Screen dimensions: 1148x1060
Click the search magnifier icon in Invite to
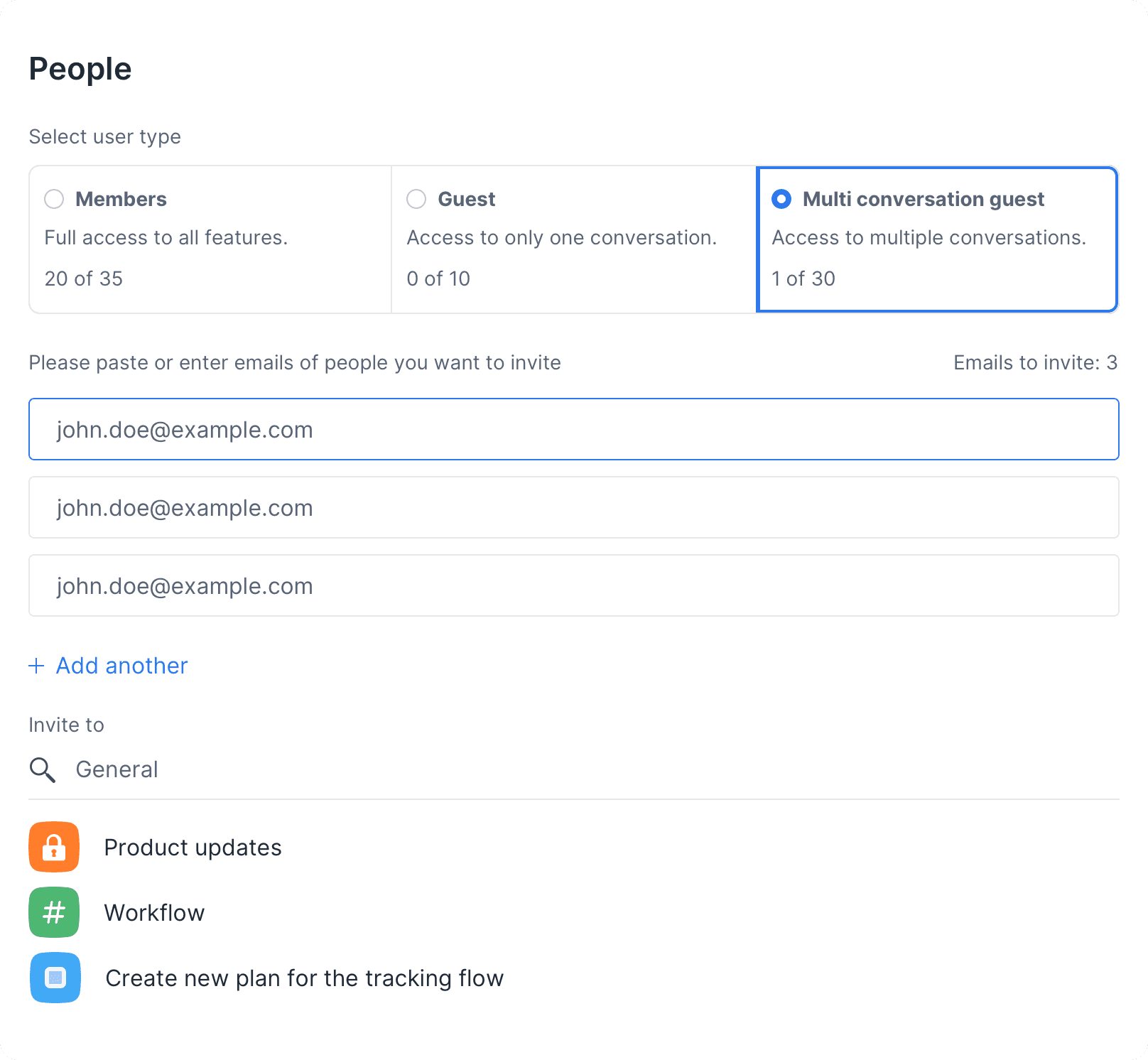[42, 770]
